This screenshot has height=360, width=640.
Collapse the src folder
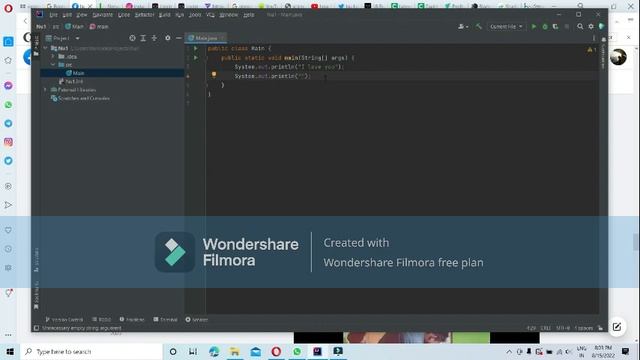coord(53,64)
